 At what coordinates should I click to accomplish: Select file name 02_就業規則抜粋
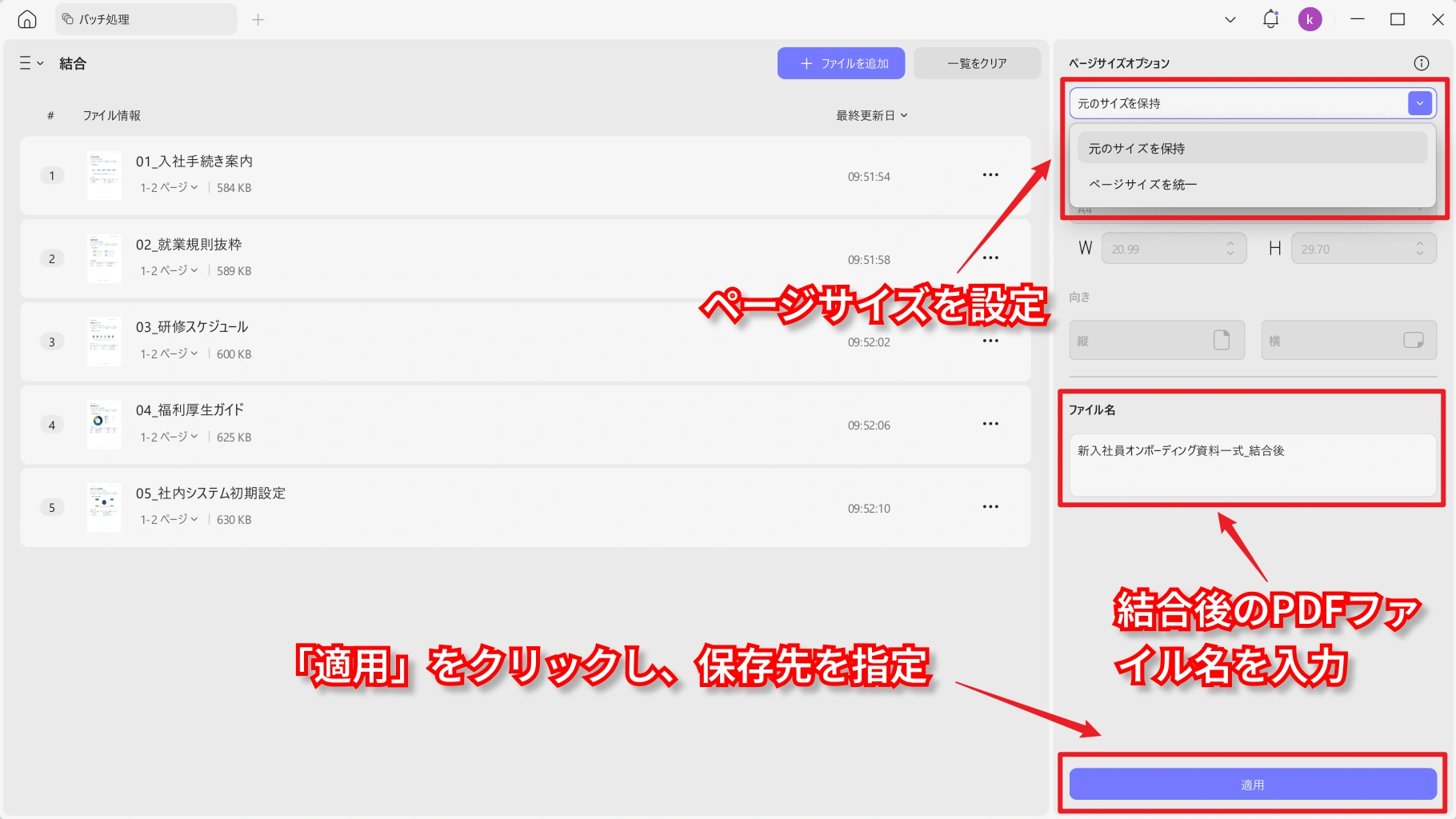[189, 245]
